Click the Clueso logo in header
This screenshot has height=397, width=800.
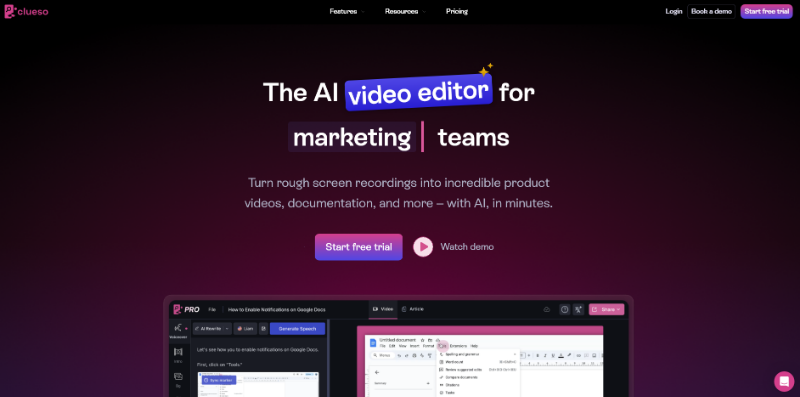[x=27, y=12]
